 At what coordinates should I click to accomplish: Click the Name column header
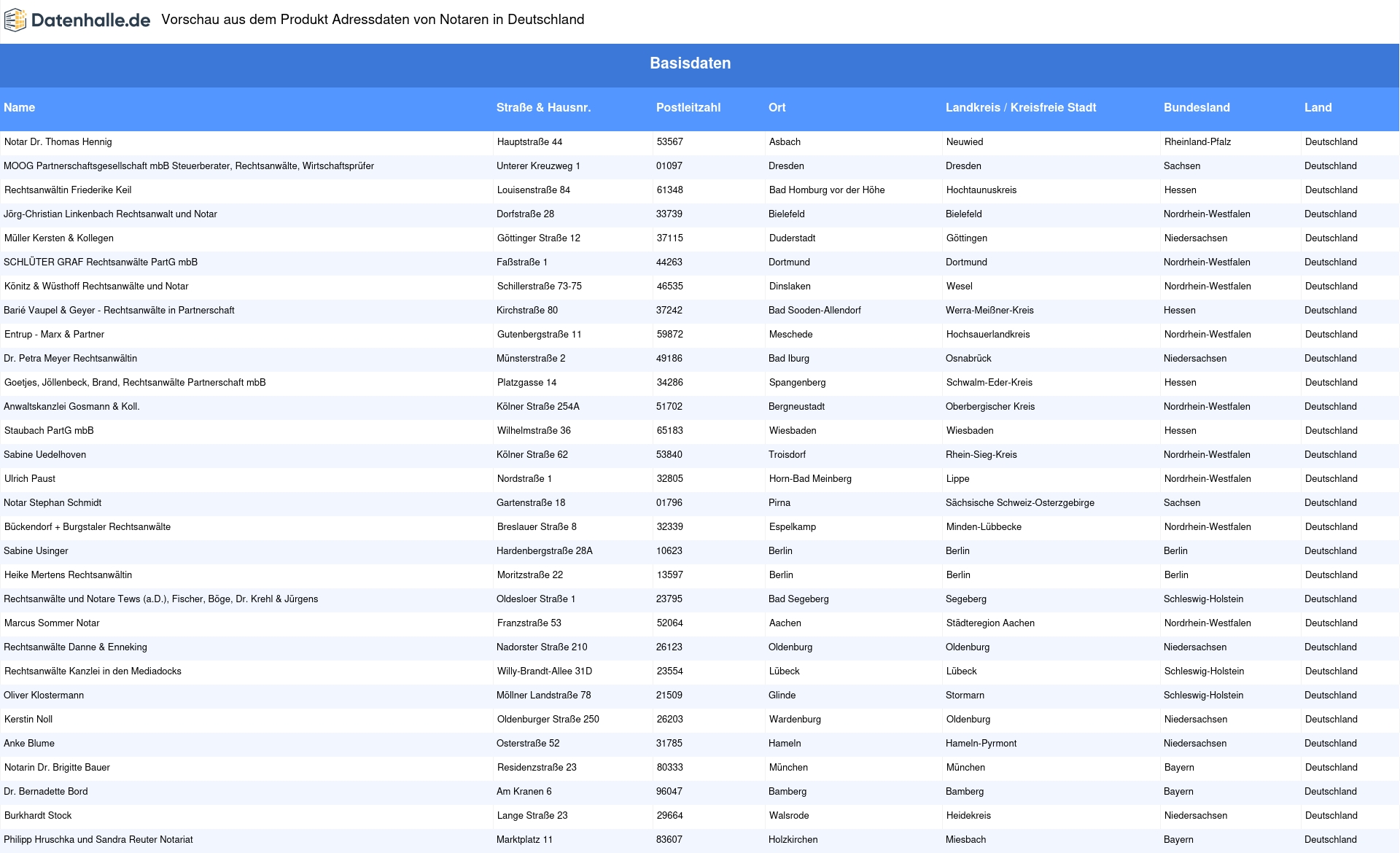click(x=19, y=107)
